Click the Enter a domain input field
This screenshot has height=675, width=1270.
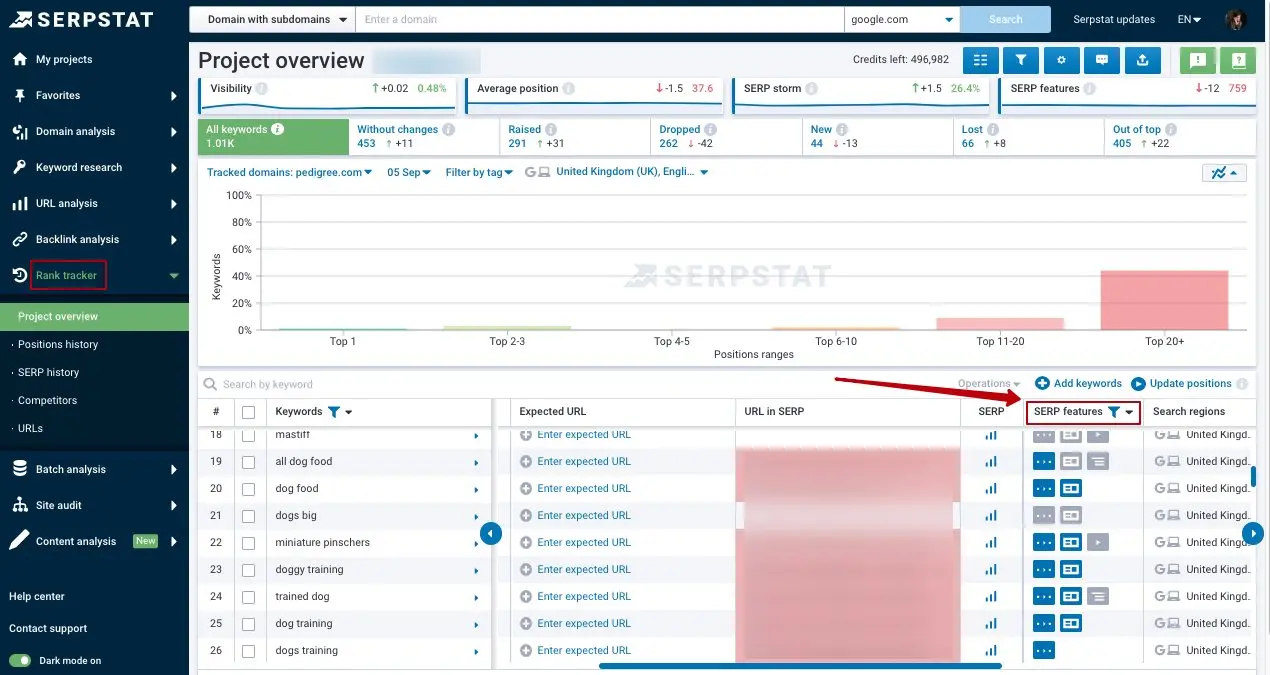(x=600, y=20)
